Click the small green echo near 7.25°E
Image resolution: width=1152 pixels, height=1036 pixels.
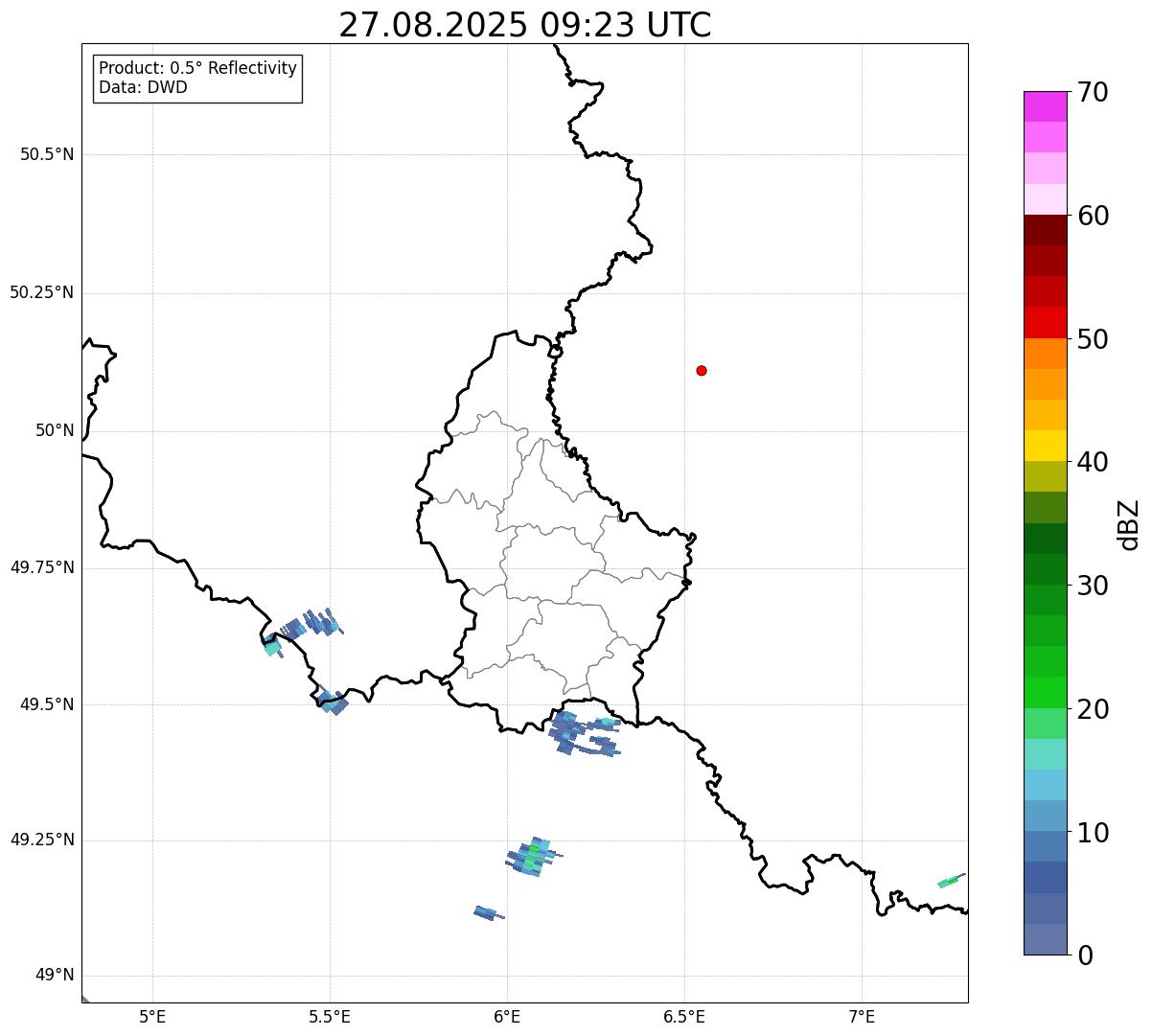(951, 880)
